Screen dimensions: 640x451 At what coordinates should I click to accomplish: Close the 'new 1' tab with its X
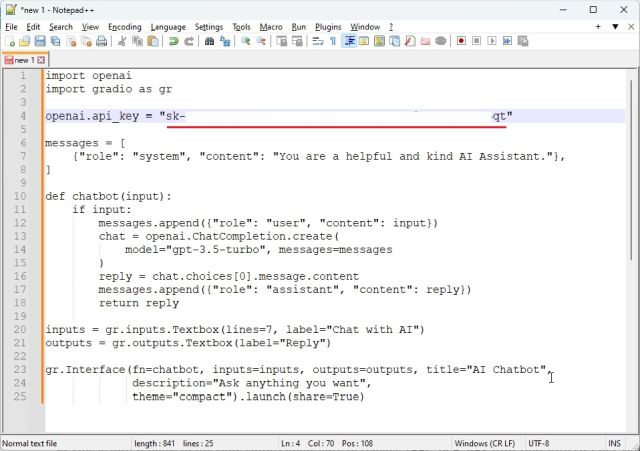[39, 60]
